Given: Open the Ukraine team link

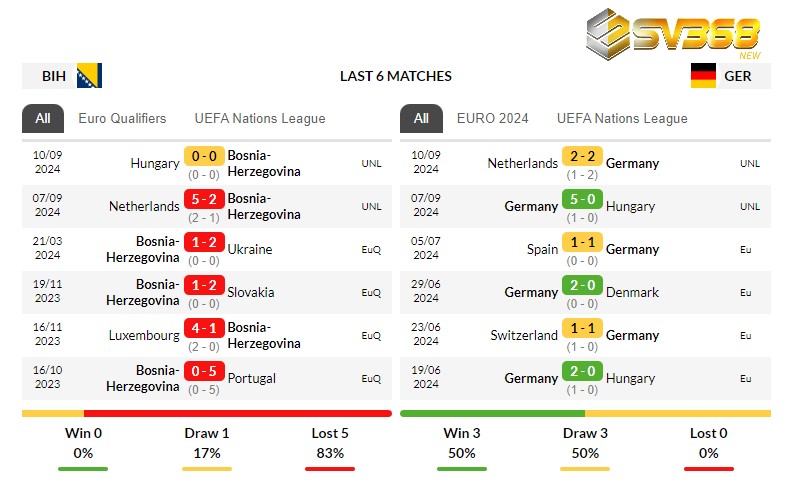Looking at the screenshot, I should [249, 249].
